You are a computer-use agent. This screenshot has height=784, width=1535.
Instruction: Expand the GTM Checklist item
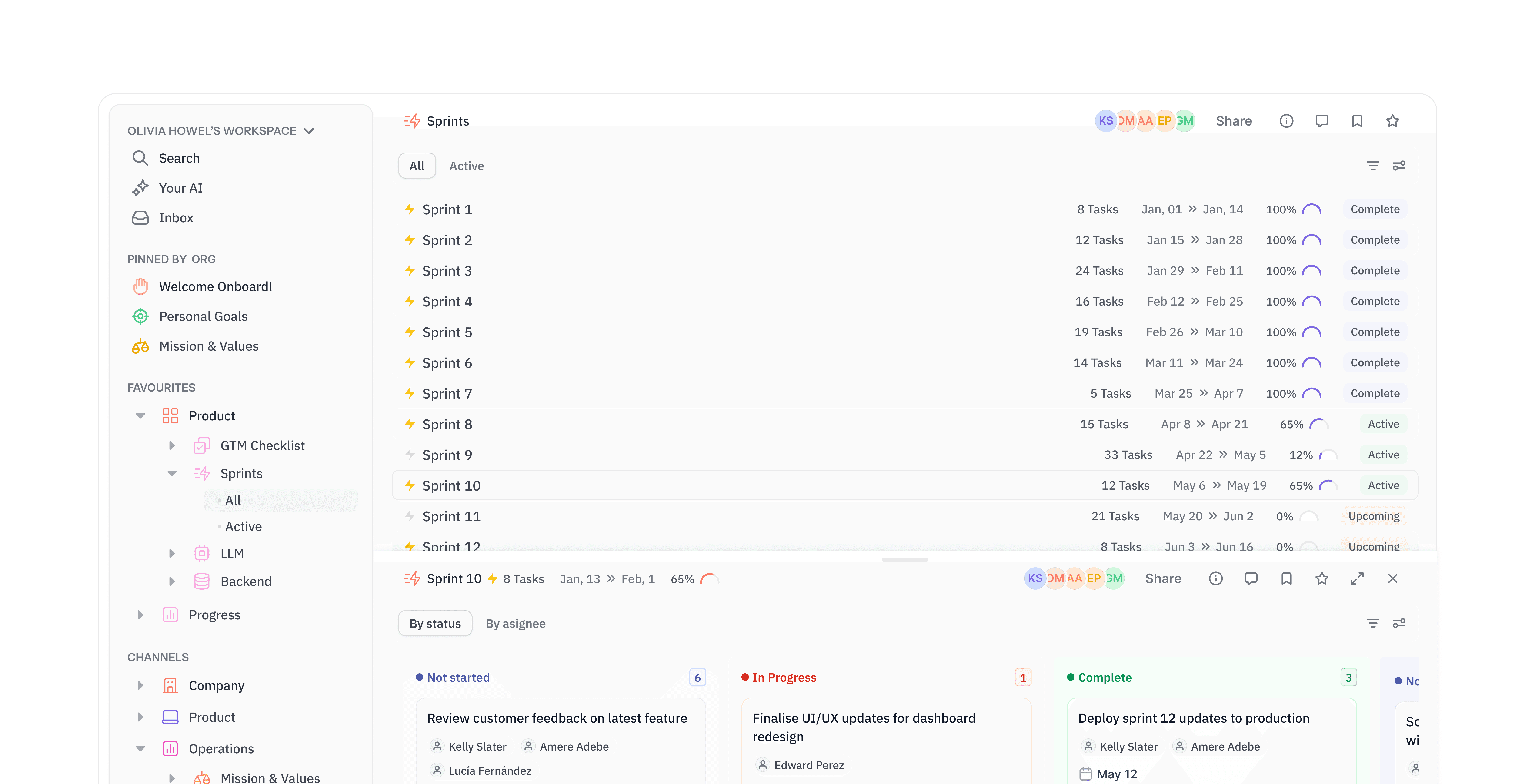point(172,446)
